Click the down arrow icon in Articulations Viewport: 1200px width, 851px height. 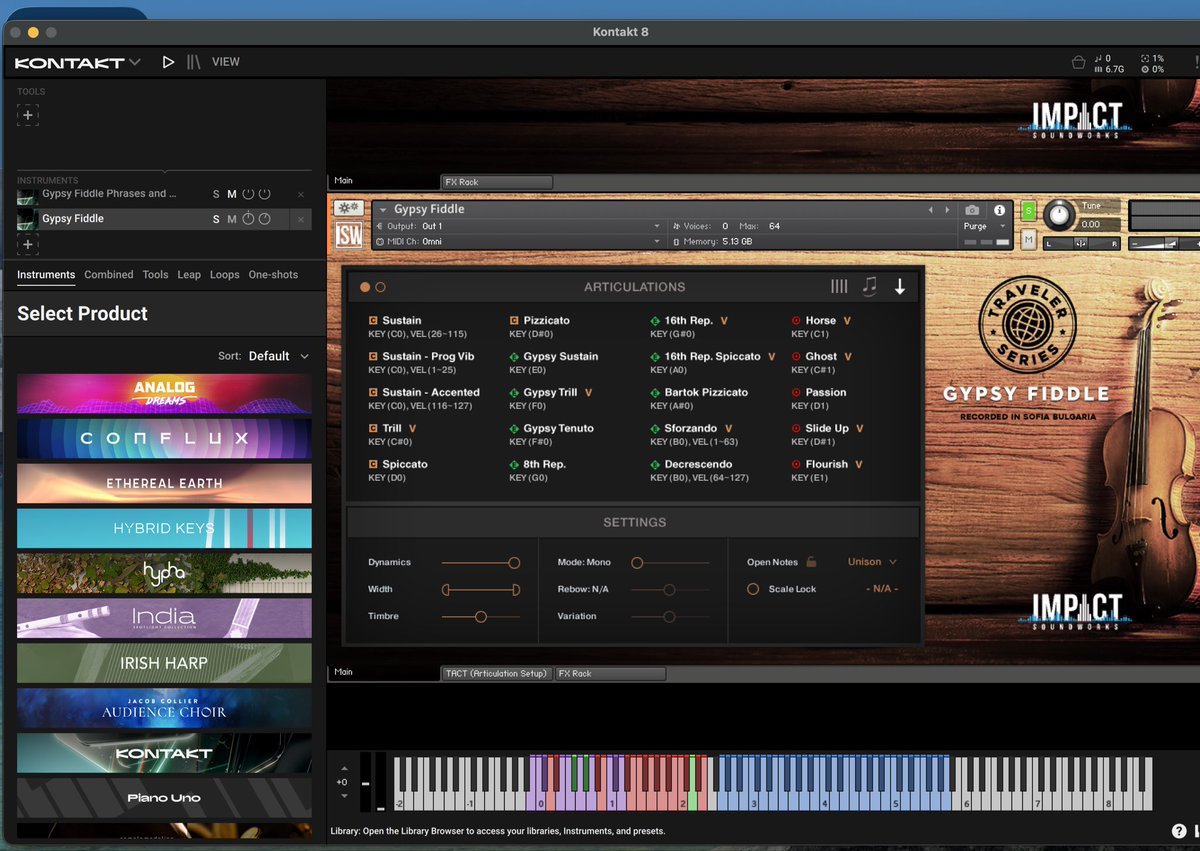click(x=899, y=287)
